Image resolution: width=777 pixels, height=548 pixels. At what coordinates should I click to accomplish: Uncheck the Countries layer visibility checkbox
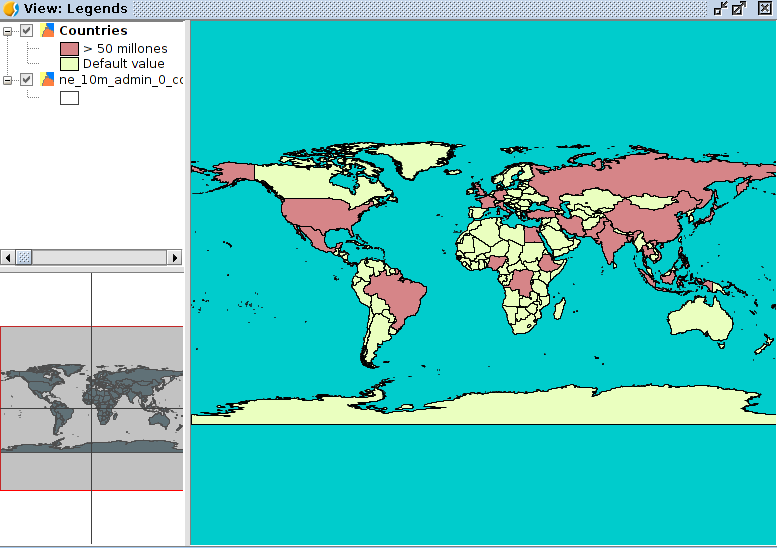[x=27, y=31]
